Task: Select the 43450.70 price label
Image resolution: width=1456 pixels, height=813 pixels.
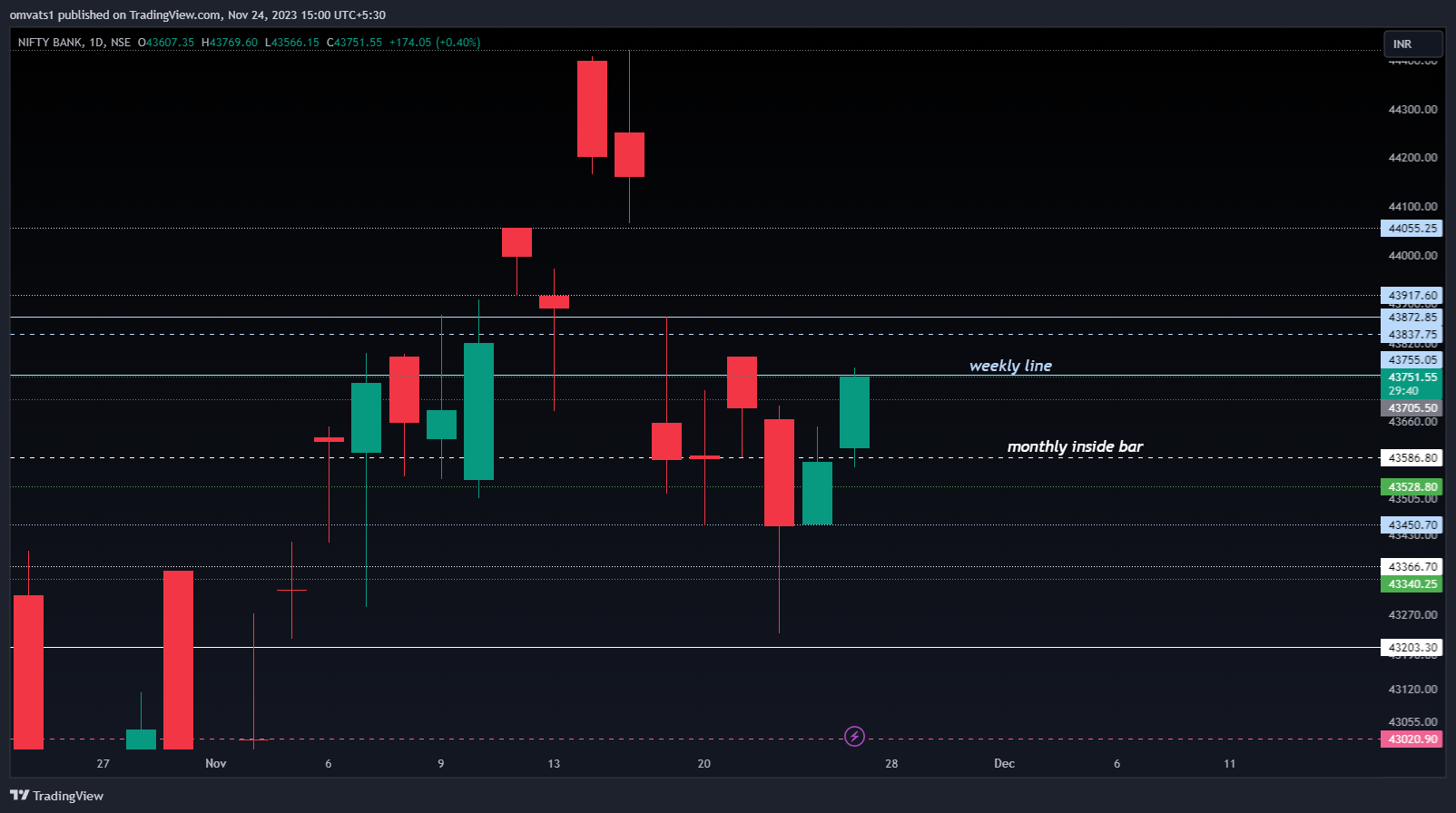Action: [1412, 525]
